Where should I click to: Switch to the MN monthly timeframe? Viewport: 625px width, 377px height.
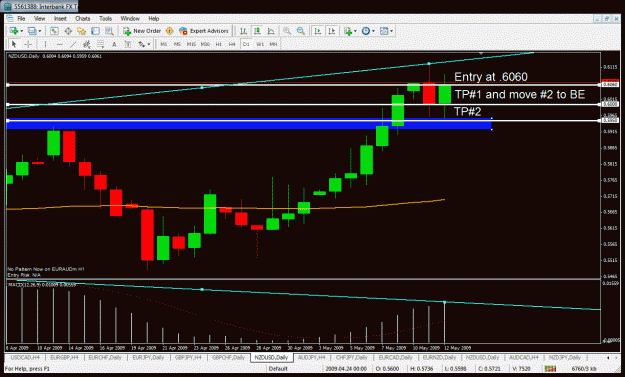point(273,44)
